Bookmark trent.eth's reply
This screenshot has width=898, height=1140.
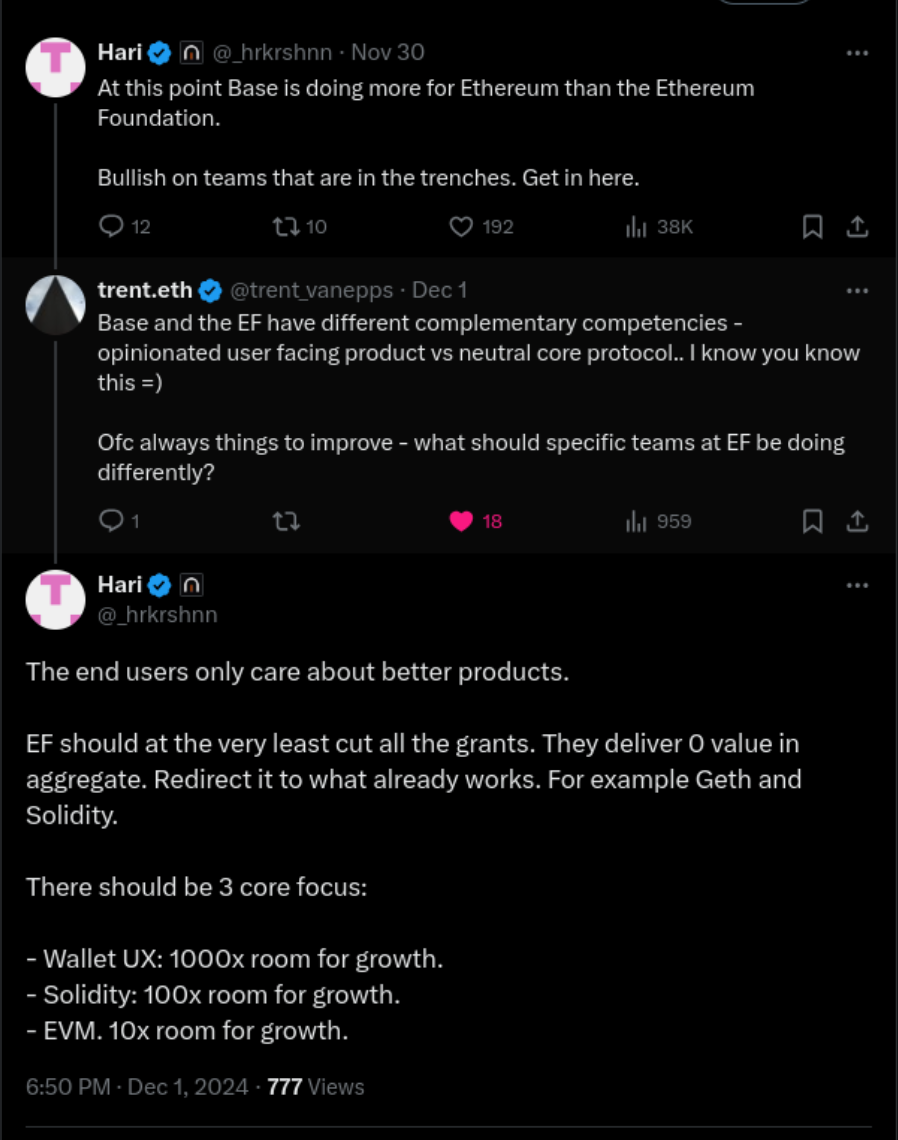813,521
